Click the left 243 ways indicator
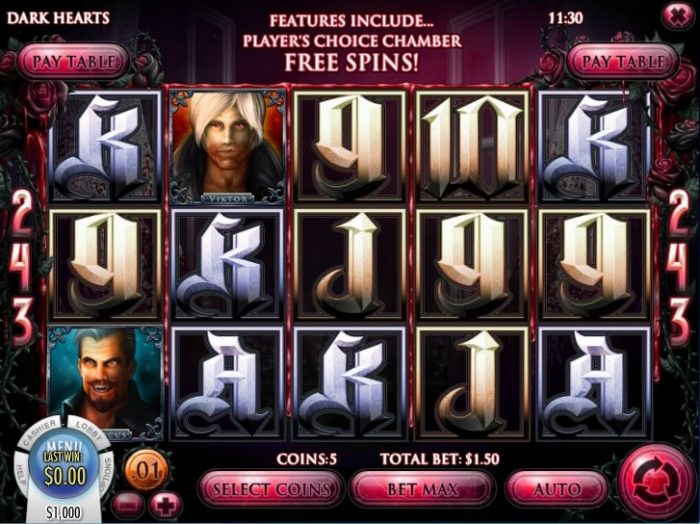The image size is (700, 524). tap(21, 268)
